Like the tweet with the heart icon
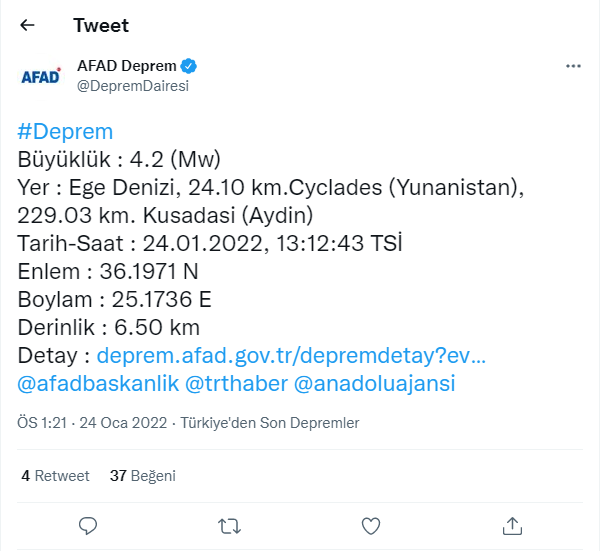Viewport: 613px width, 551px height. point(370,525)
